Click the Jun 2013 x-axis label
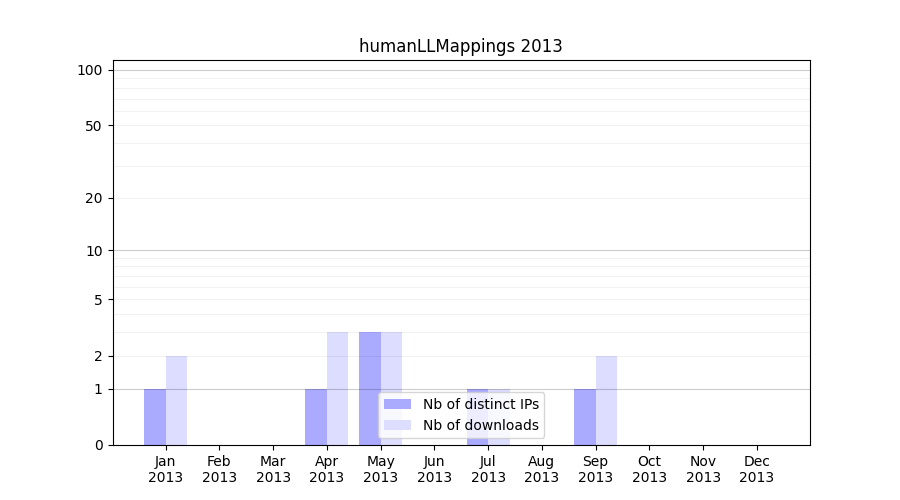This screenshot has height=500, width=900. tap(434, 469)
